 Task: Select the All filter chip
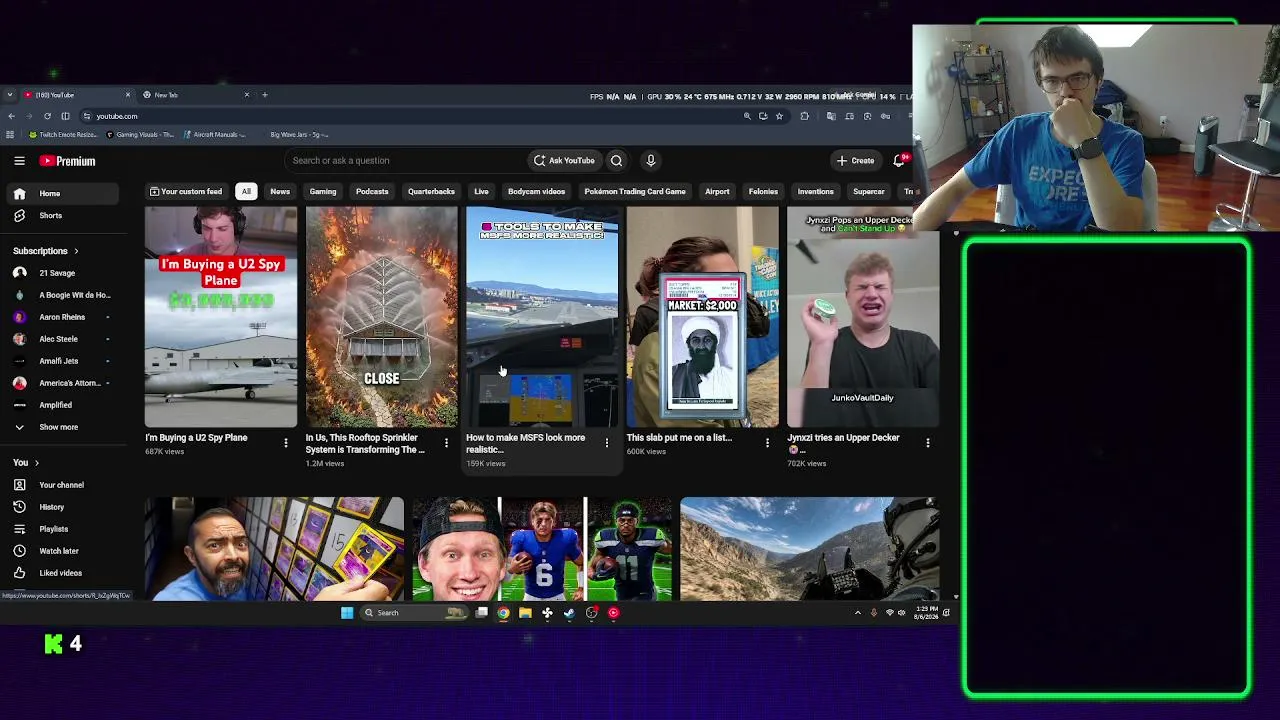[246, 191]
